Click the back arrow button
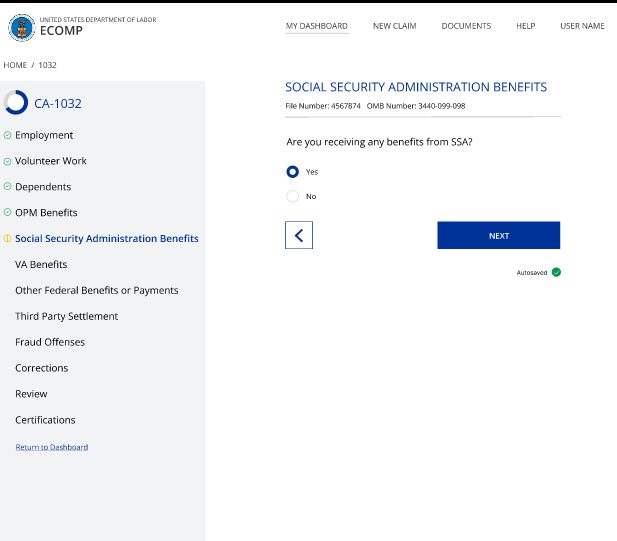This screenshot has width=617, height=541. (299, 235)
